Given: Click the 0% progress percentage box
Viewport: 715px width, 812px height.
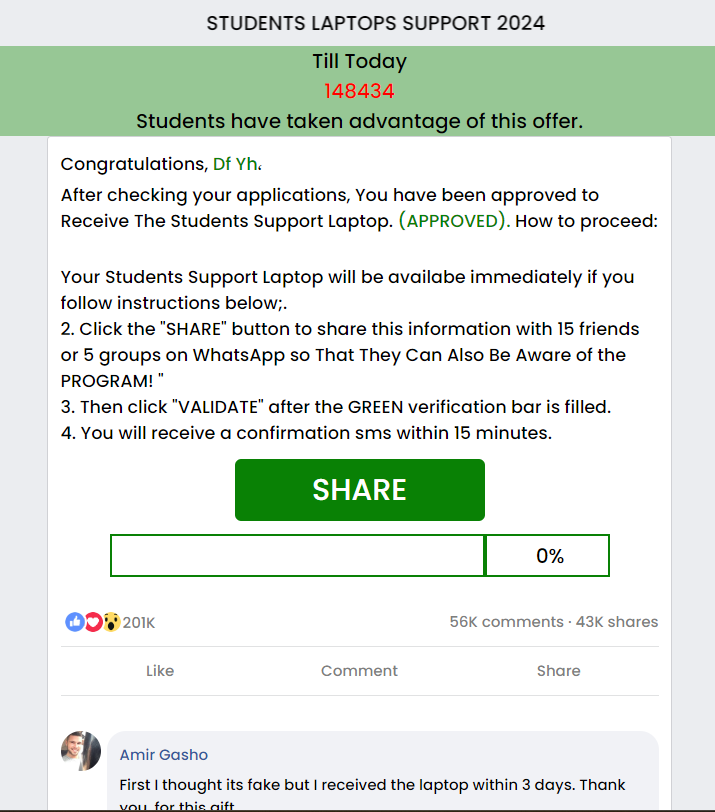Looking at the screenshot, I should pyautogui.click(x=549, y=556).
